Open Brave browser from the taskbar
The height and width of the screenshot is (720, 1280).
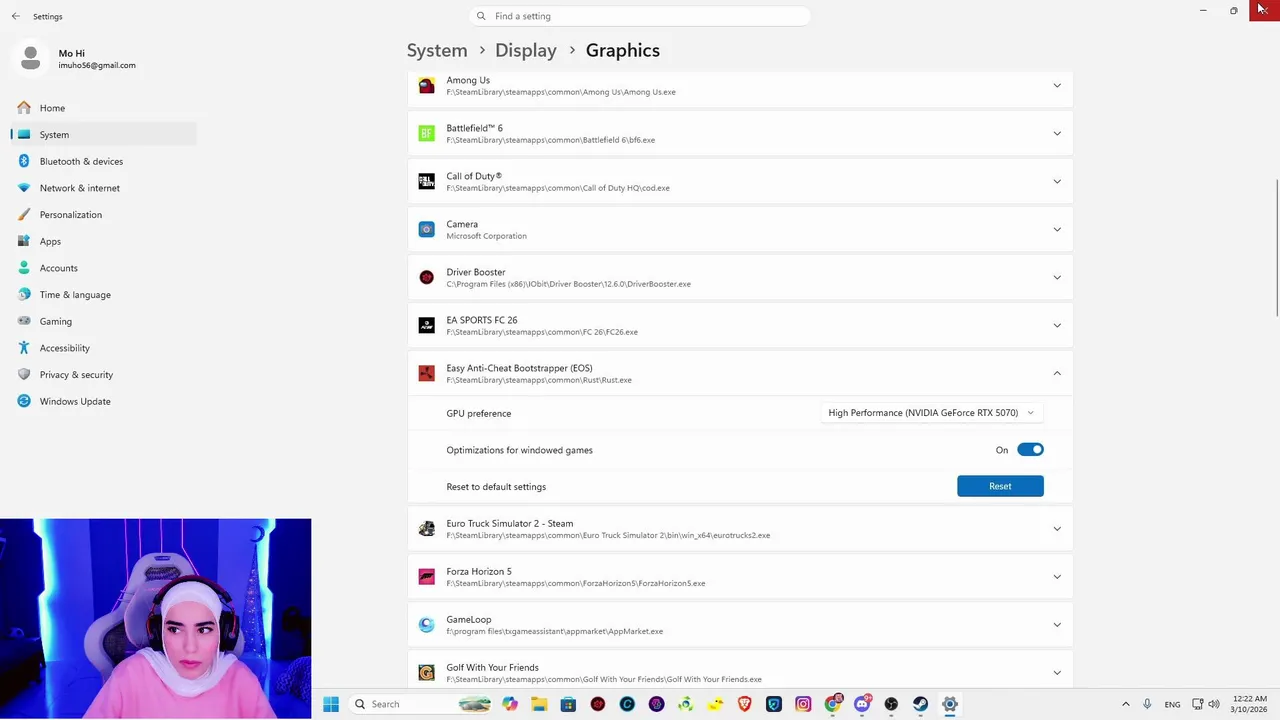(744, 704)
